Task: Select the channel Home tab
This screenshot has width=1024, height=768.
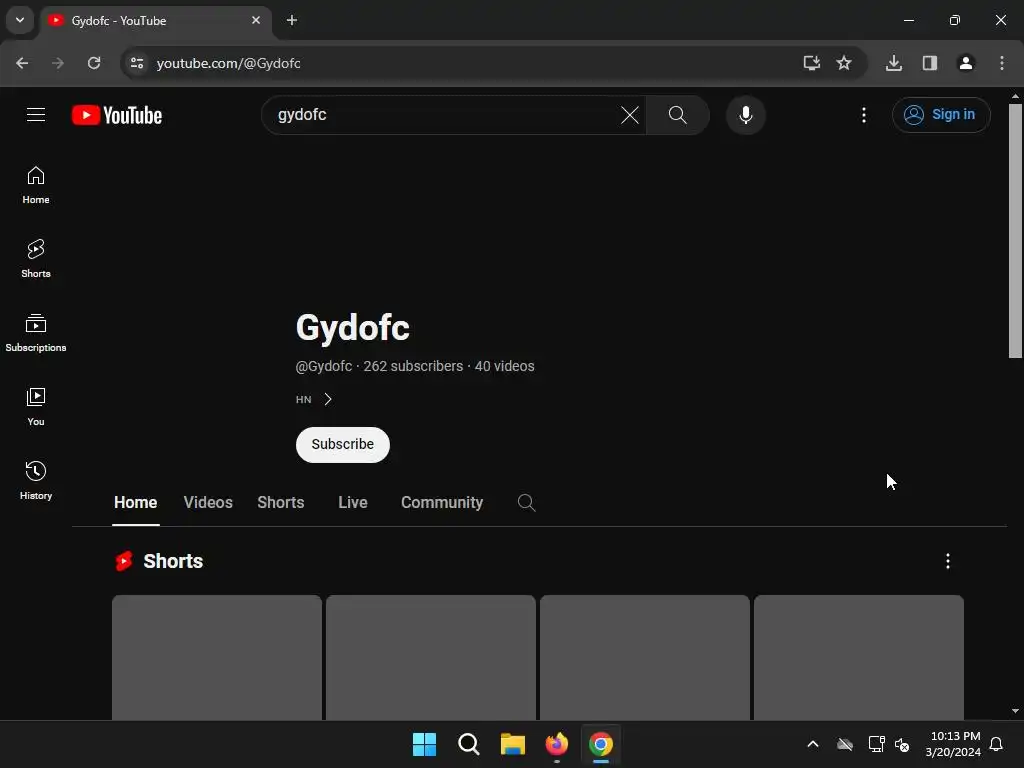Action: coord(136,502)
